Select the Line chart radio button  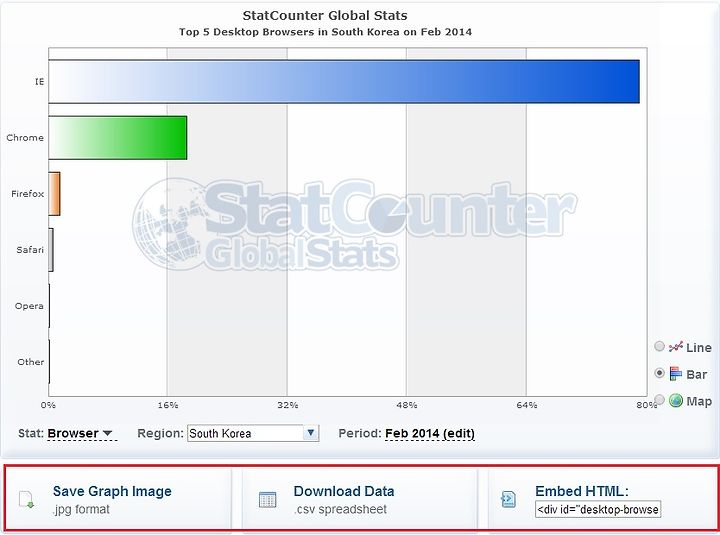point(659,346)
